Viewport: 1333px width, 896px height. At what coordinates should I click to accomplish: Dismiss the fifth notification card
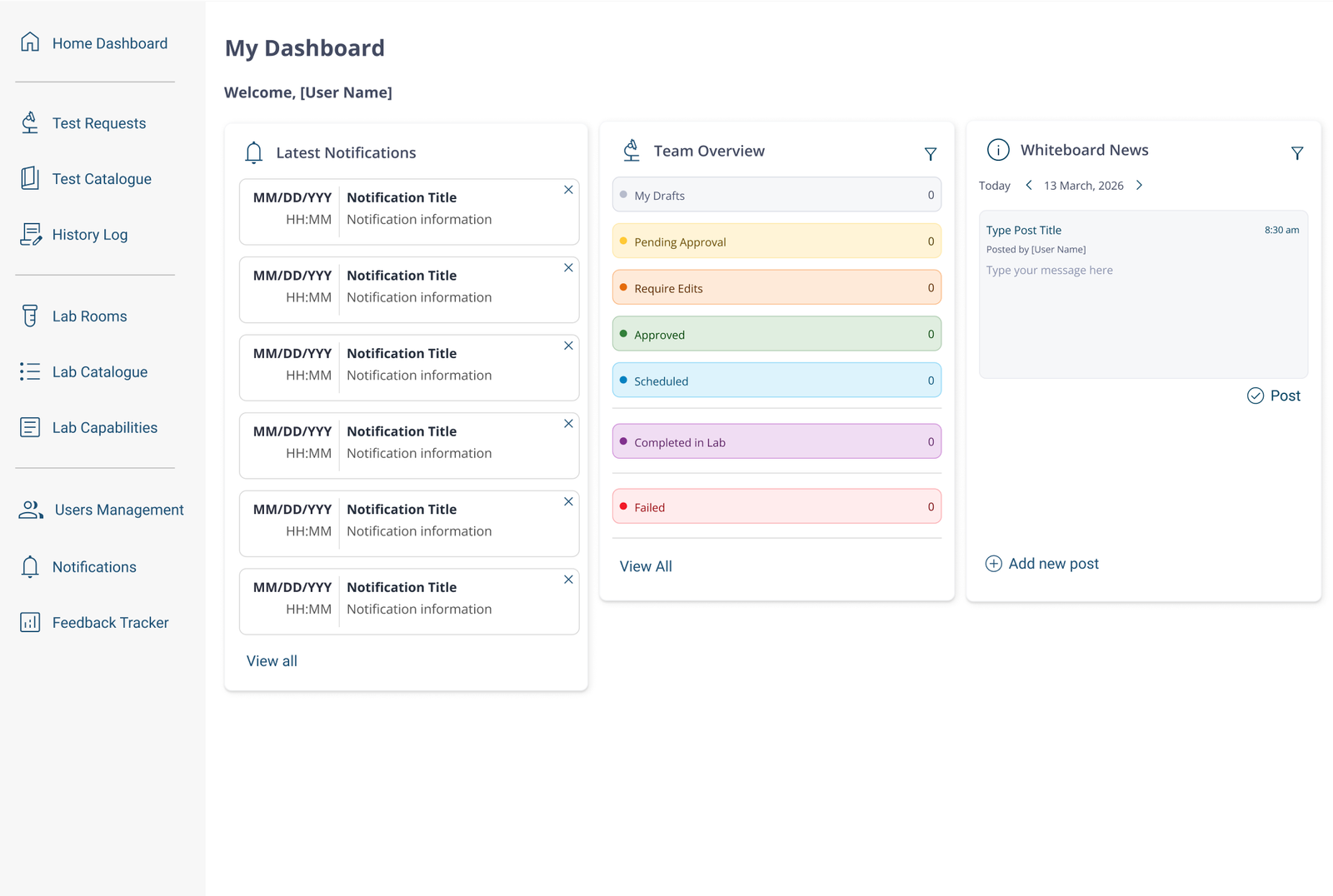[x=568, y=501]
